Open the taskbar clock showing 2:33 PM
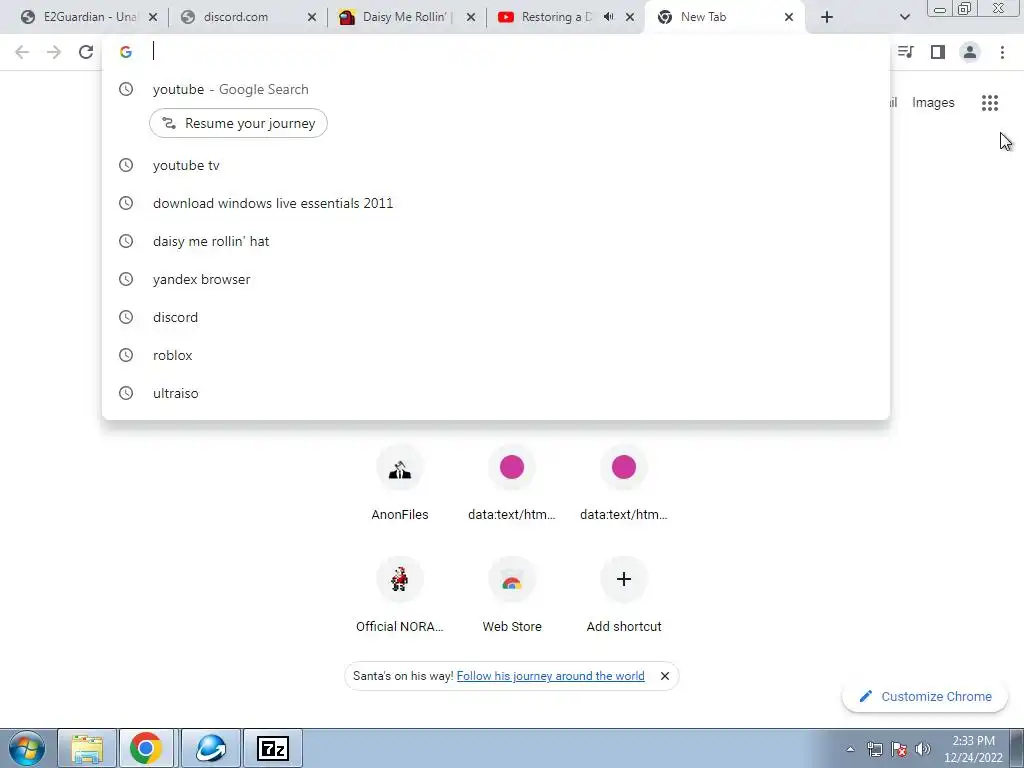This screenshot has height=768, width=1024. (973, 749)
